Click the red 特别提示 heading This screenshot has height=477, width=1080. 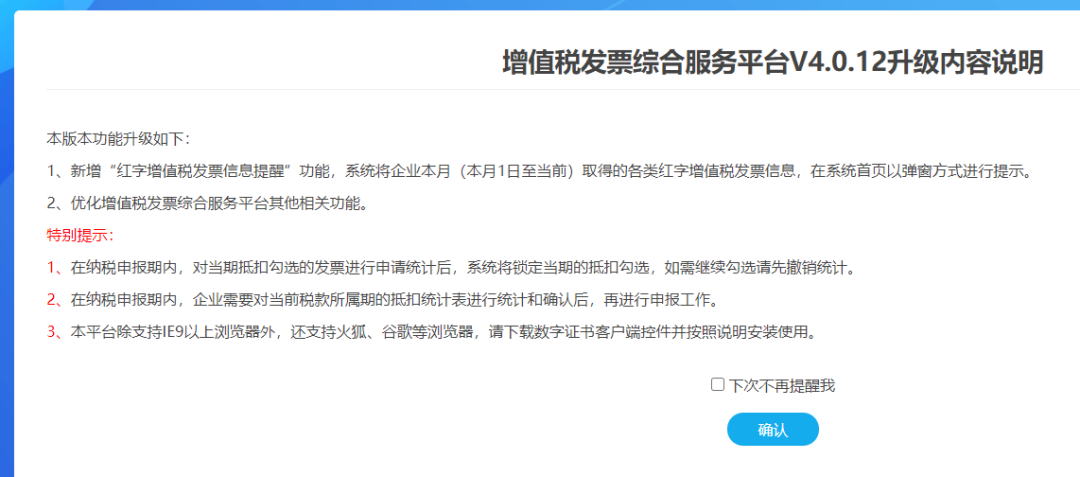81,235
